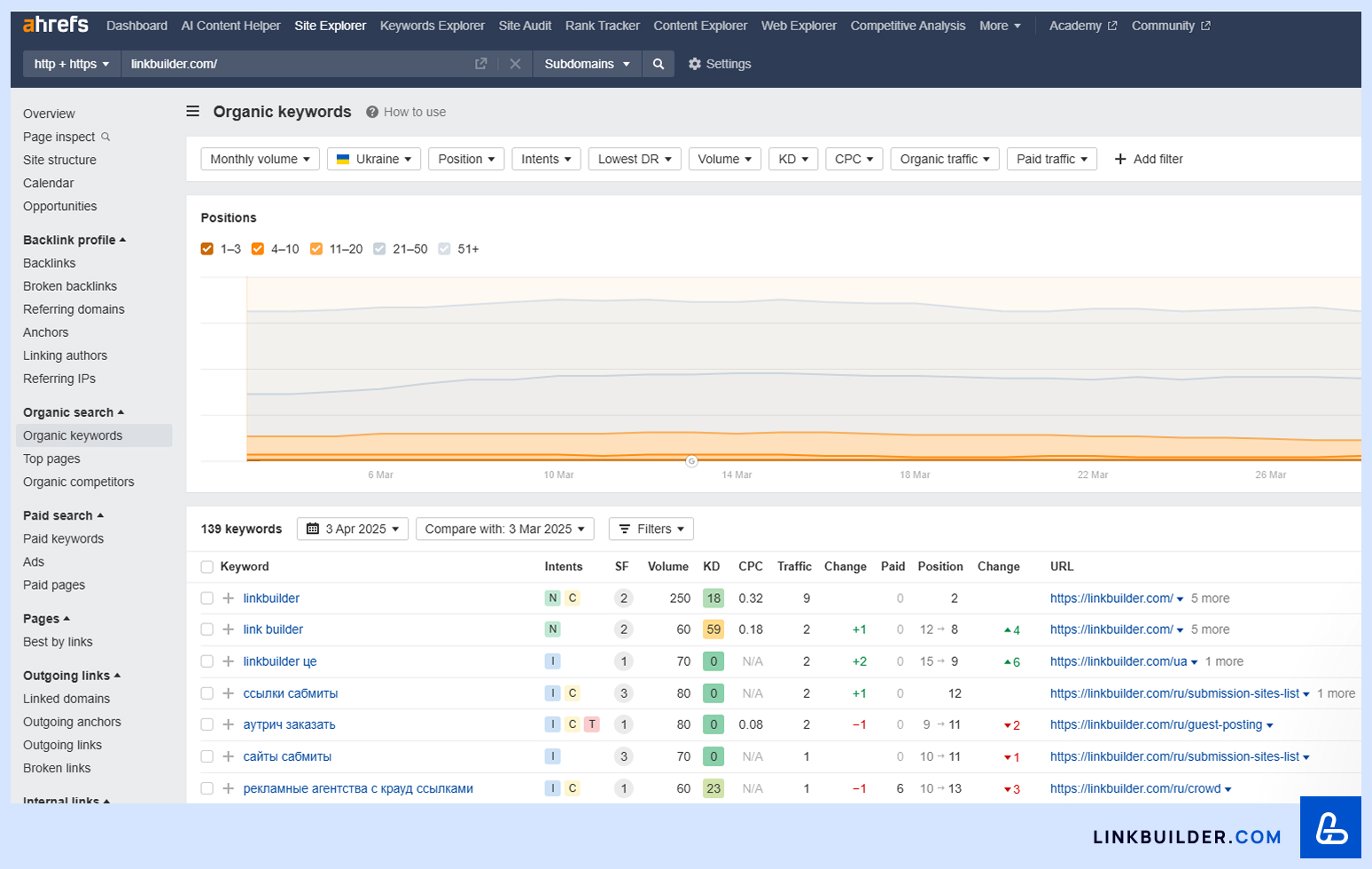Click the Page inspect magnifier icon

tap(105, 137)
